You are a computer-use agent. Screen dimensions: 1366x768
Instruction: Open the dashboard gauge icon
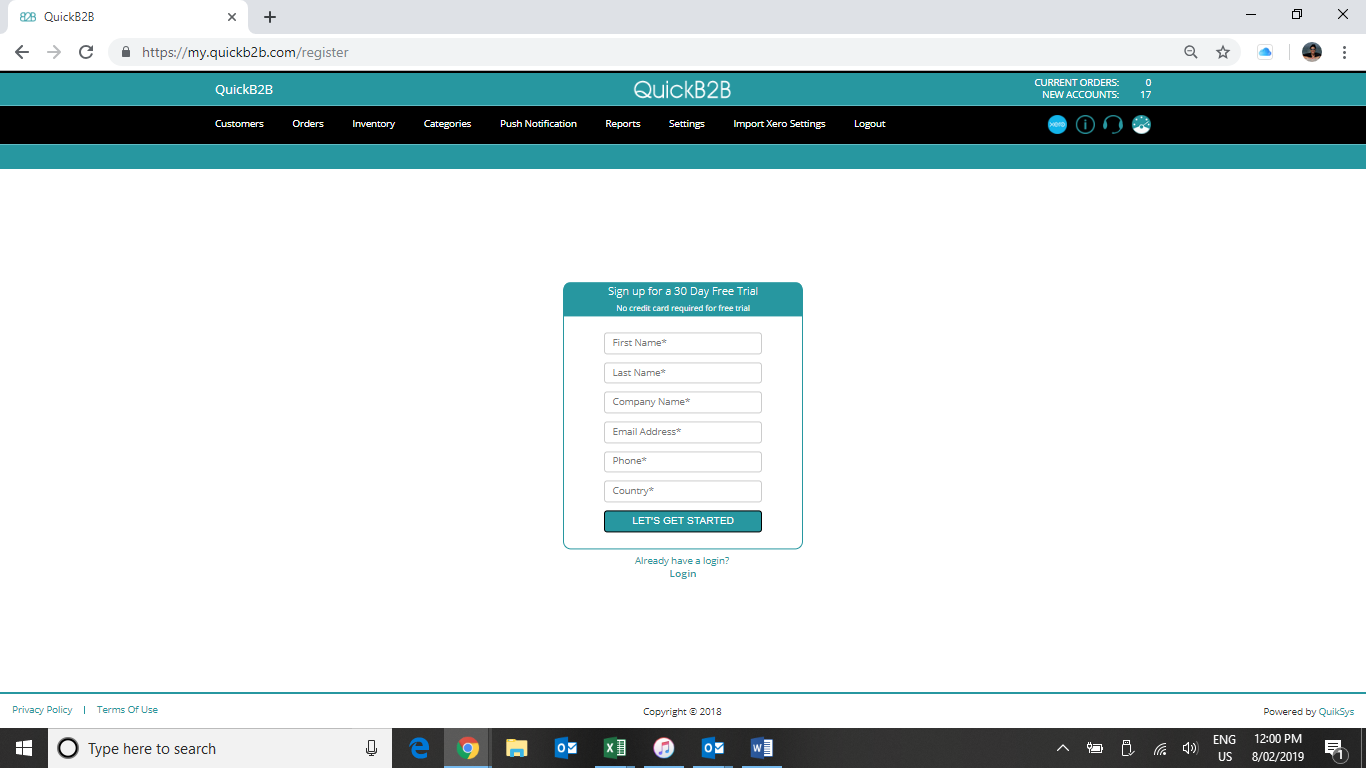click(1141, 125)
